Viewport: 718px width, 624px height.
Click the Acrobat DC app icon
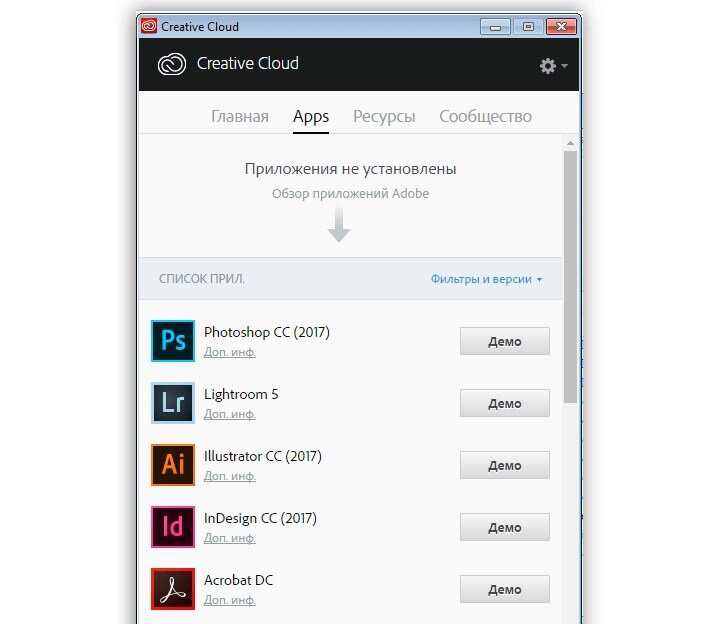(173, 589)
